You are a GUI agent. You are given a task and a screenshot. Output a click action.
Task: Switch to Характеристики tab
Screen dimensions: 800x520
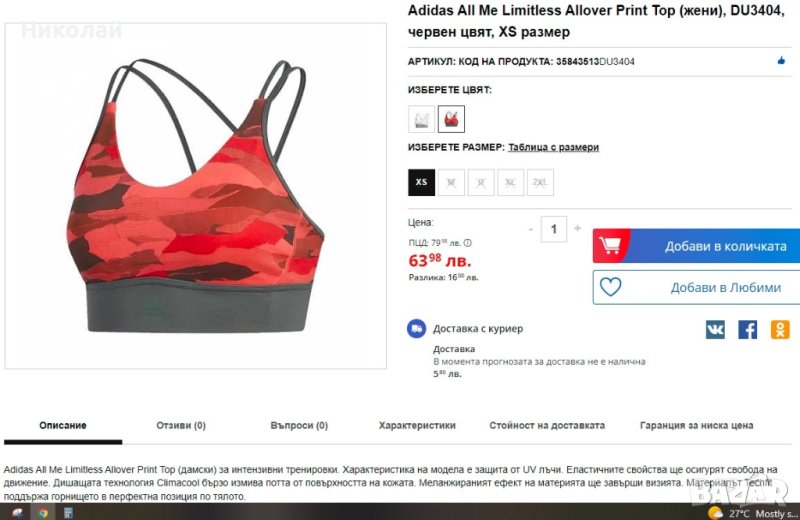click(417, 425)
